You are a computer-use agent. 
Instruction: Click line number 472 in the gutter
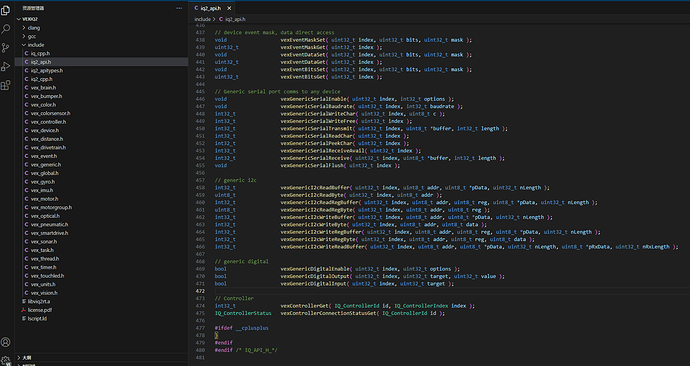pos(200,291)
